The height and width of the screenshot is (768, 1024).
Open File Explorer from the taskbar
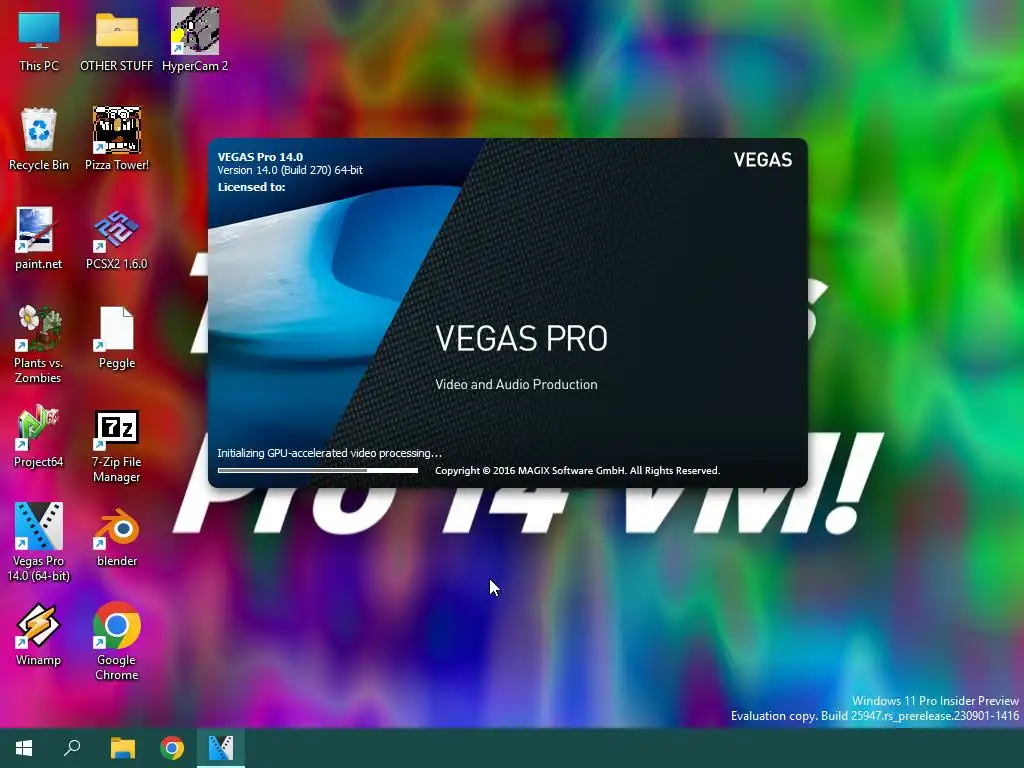122,748
